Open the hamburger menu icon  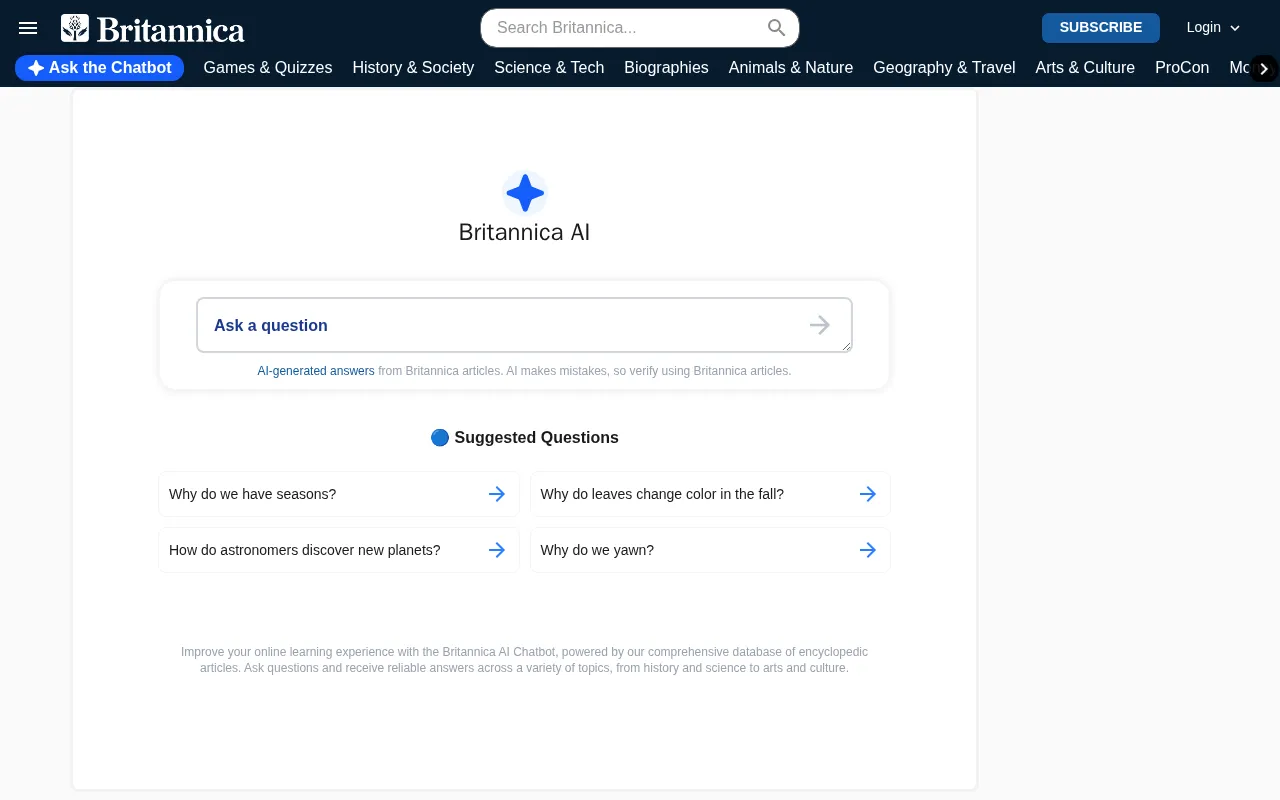28,28
